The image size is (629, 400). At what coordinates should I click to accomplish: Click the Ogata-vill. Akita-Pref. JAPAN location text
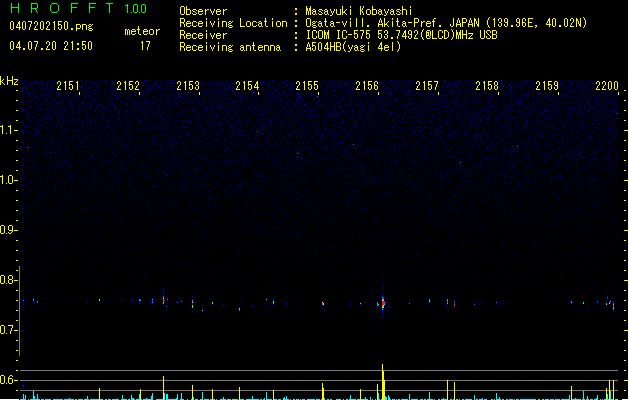[446, 23]
